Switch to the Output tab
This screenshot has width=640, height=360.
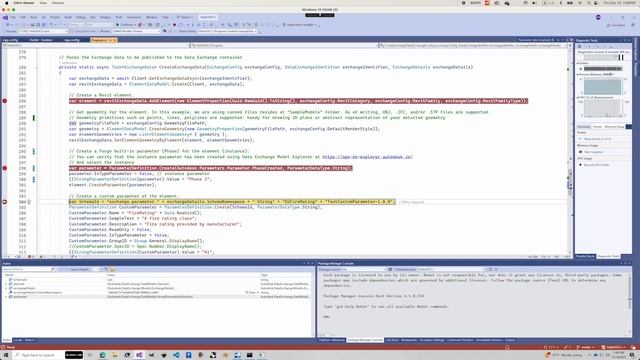click(510, 340)
